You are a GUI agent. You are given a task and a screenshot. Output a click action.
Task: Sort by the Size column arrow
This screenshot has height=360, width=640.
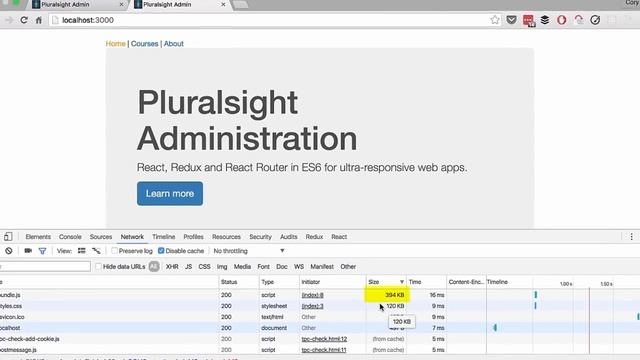pos(402,282)
